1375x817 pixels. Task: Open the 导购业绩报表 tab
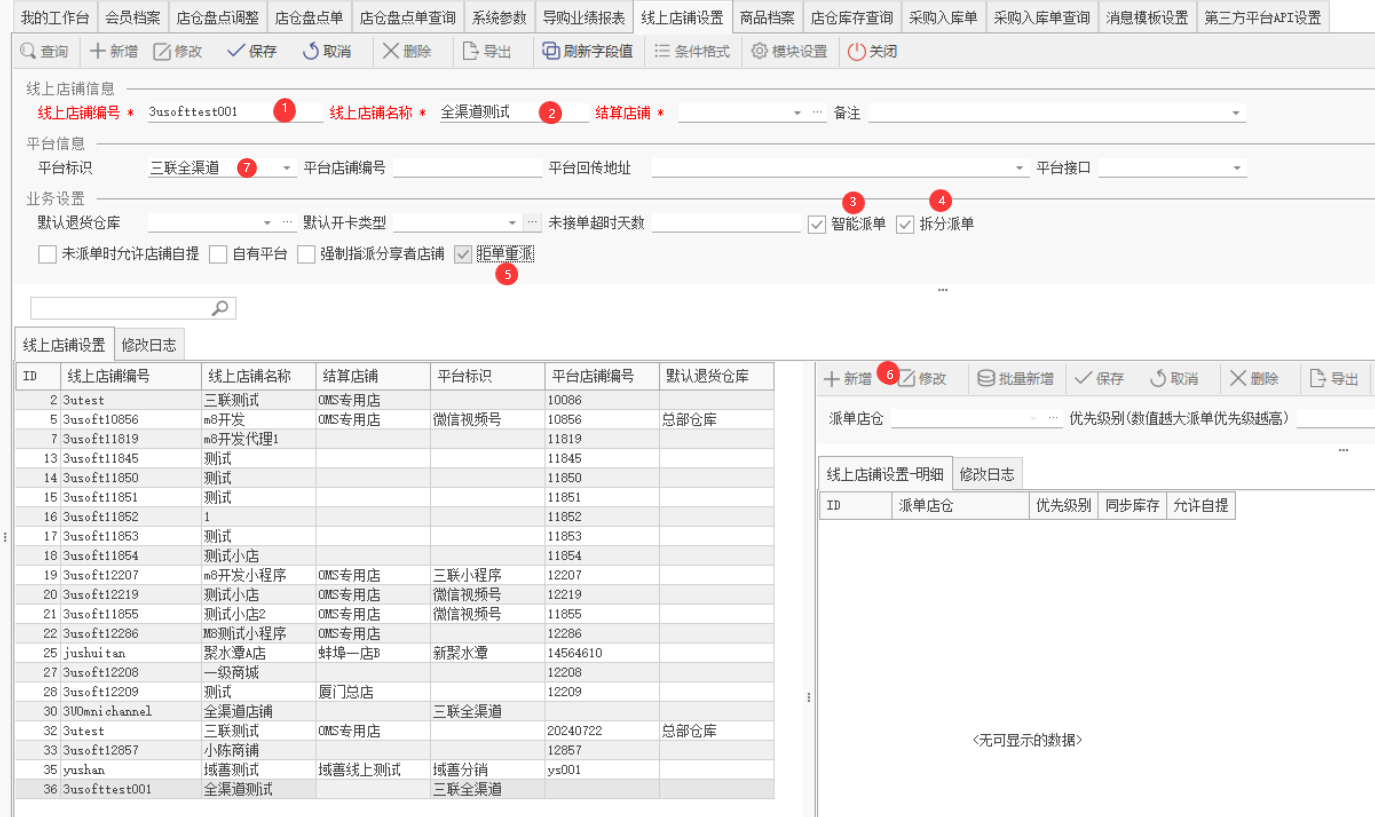584,17
